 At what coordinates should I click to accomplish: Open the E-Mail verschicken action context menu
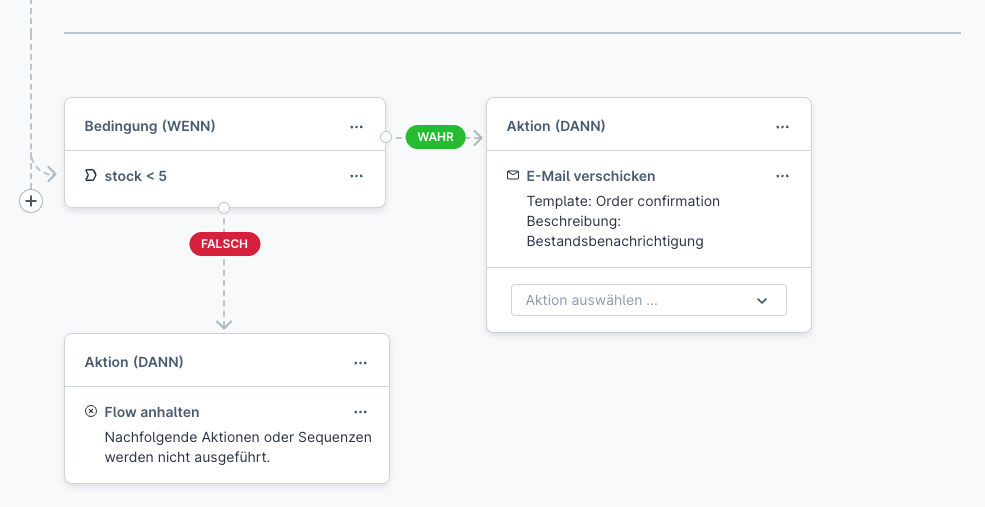point(783,176)
